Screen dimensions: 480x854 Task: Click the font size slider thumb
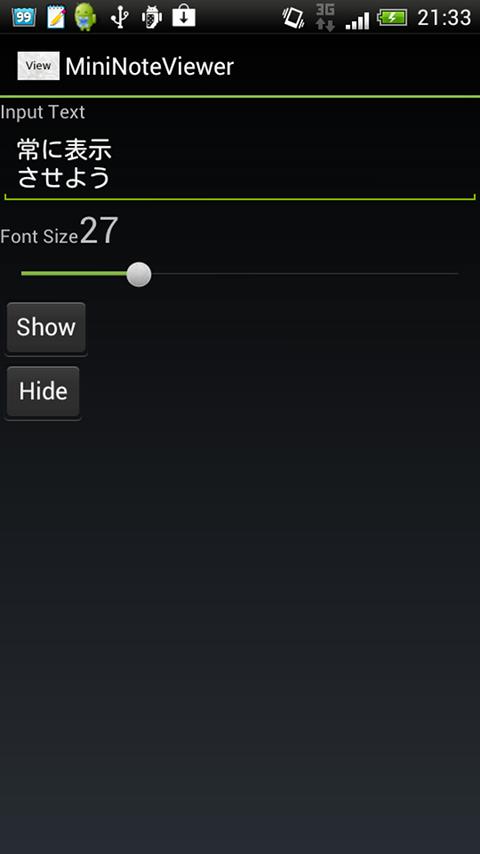click(x=139, y=274)
